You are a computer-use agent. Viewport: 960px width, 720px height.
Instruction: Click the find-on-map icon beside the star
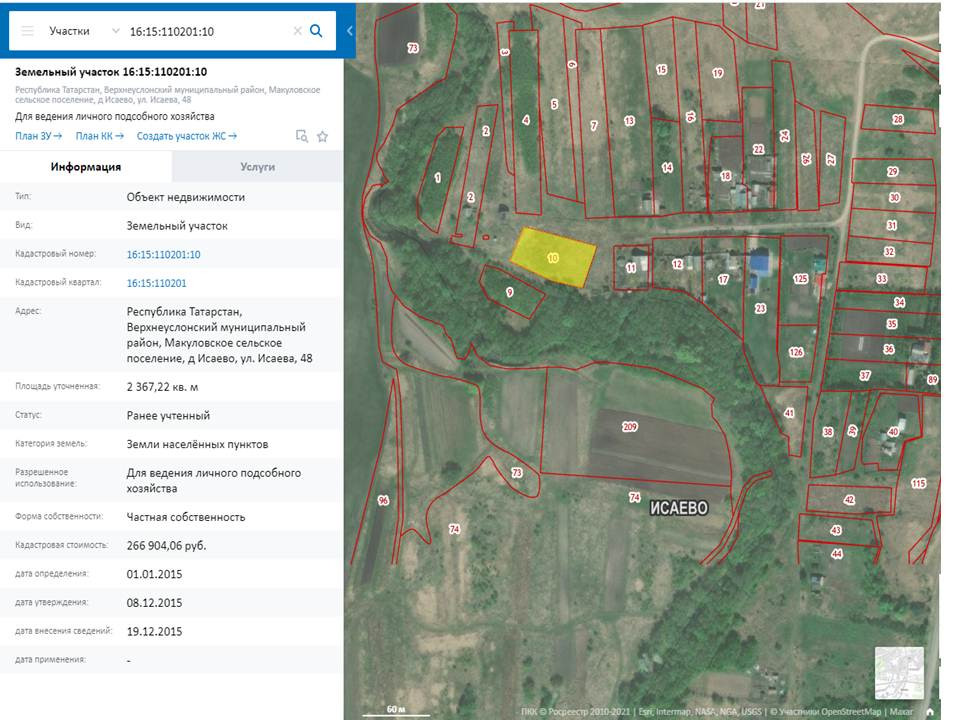click(x=301, y=136)
